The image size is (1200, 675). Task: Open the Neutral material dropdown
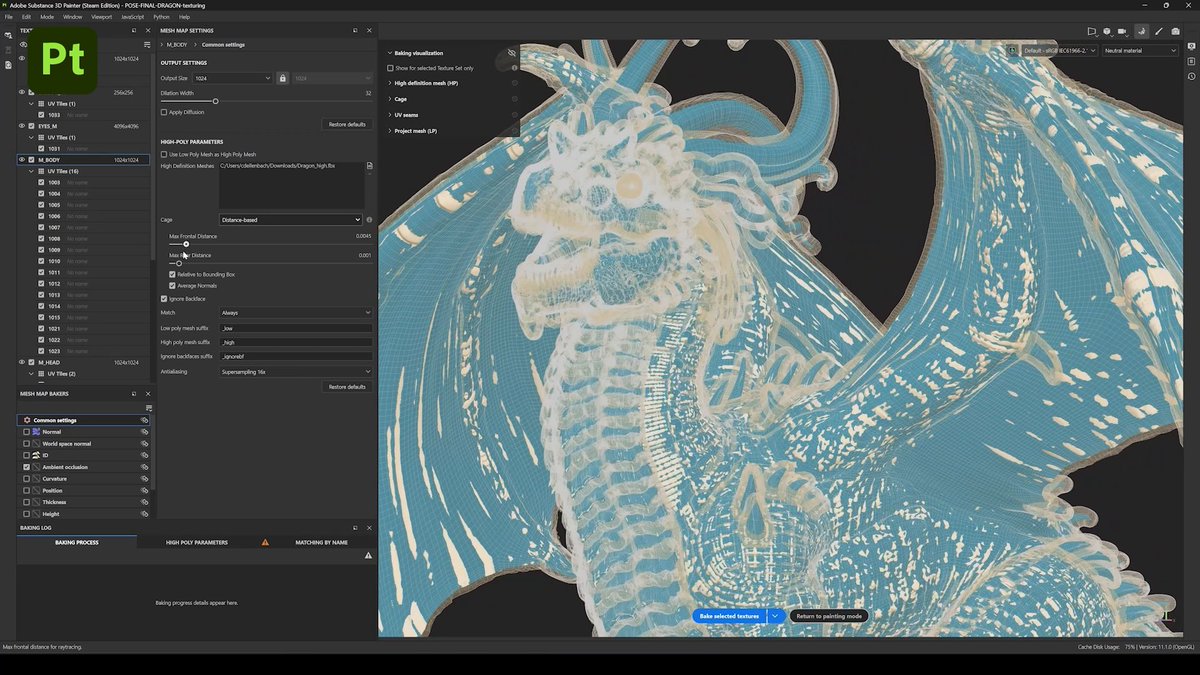[x=1139, y=50]
